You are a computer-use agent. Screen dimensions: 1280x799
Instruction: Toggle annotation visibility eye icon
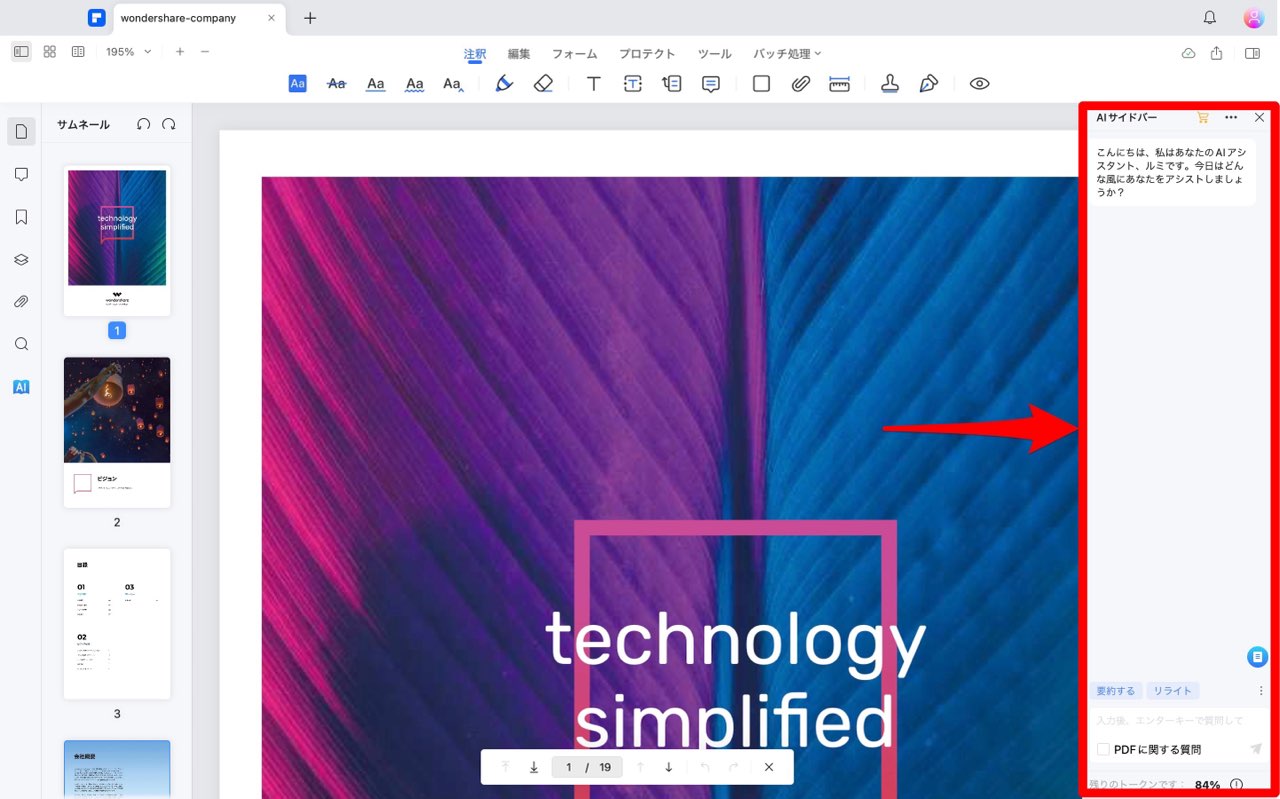pyautogui.click(x=980, y=84)
